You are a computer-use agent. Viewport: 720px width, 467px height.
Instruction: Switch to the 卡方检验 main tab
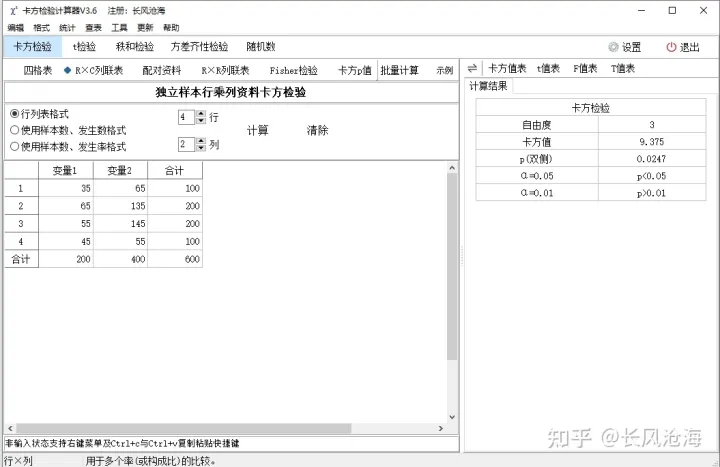pyautogui.click(x=33, y=47)
